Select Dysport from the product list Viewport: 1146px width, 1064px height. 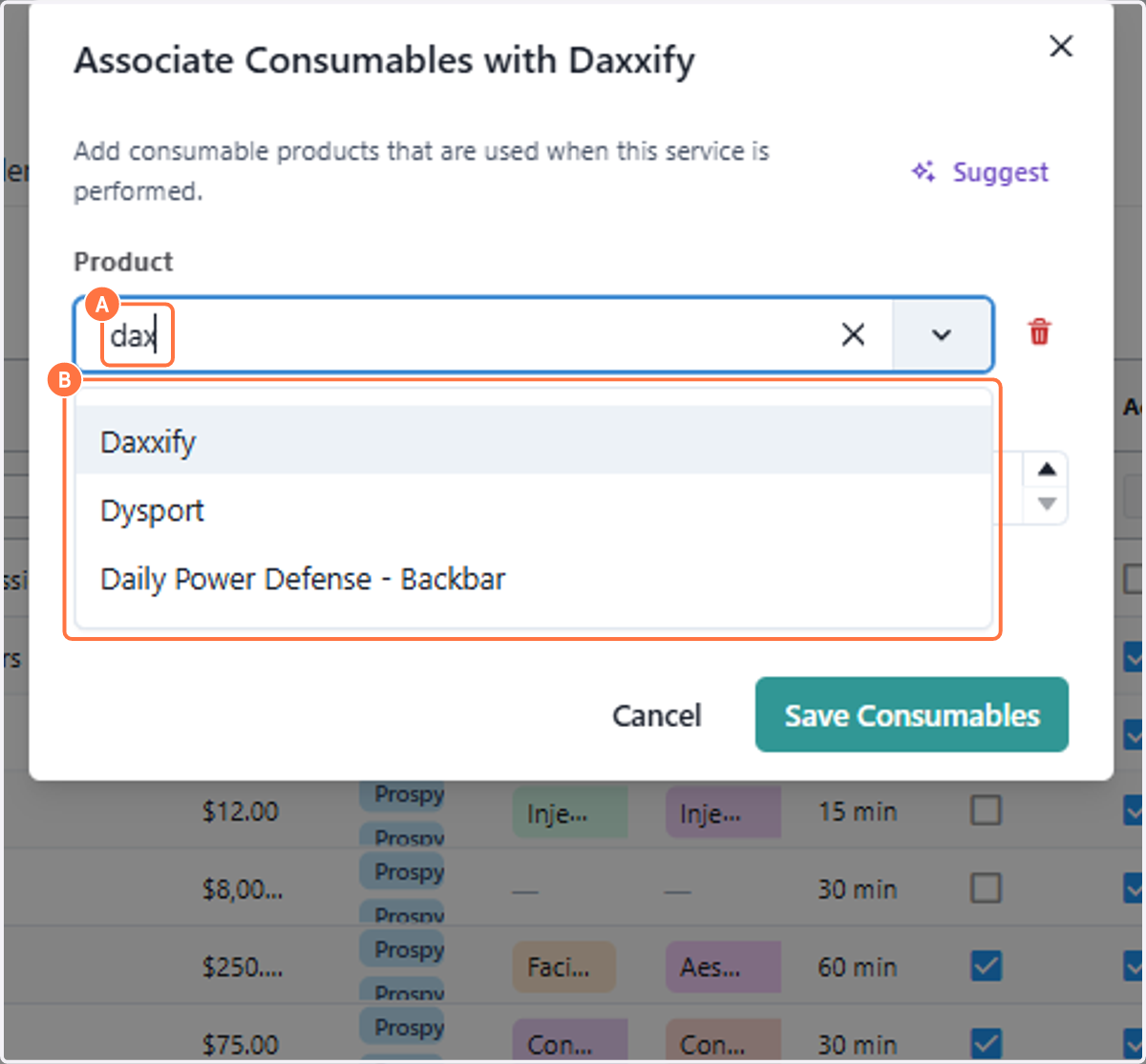point(533,511)
